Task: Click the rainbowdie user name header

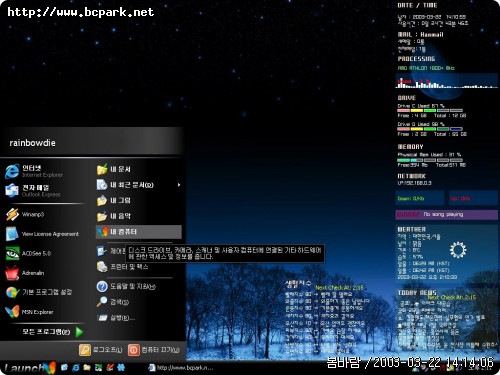Action: [x=32, y=143]
